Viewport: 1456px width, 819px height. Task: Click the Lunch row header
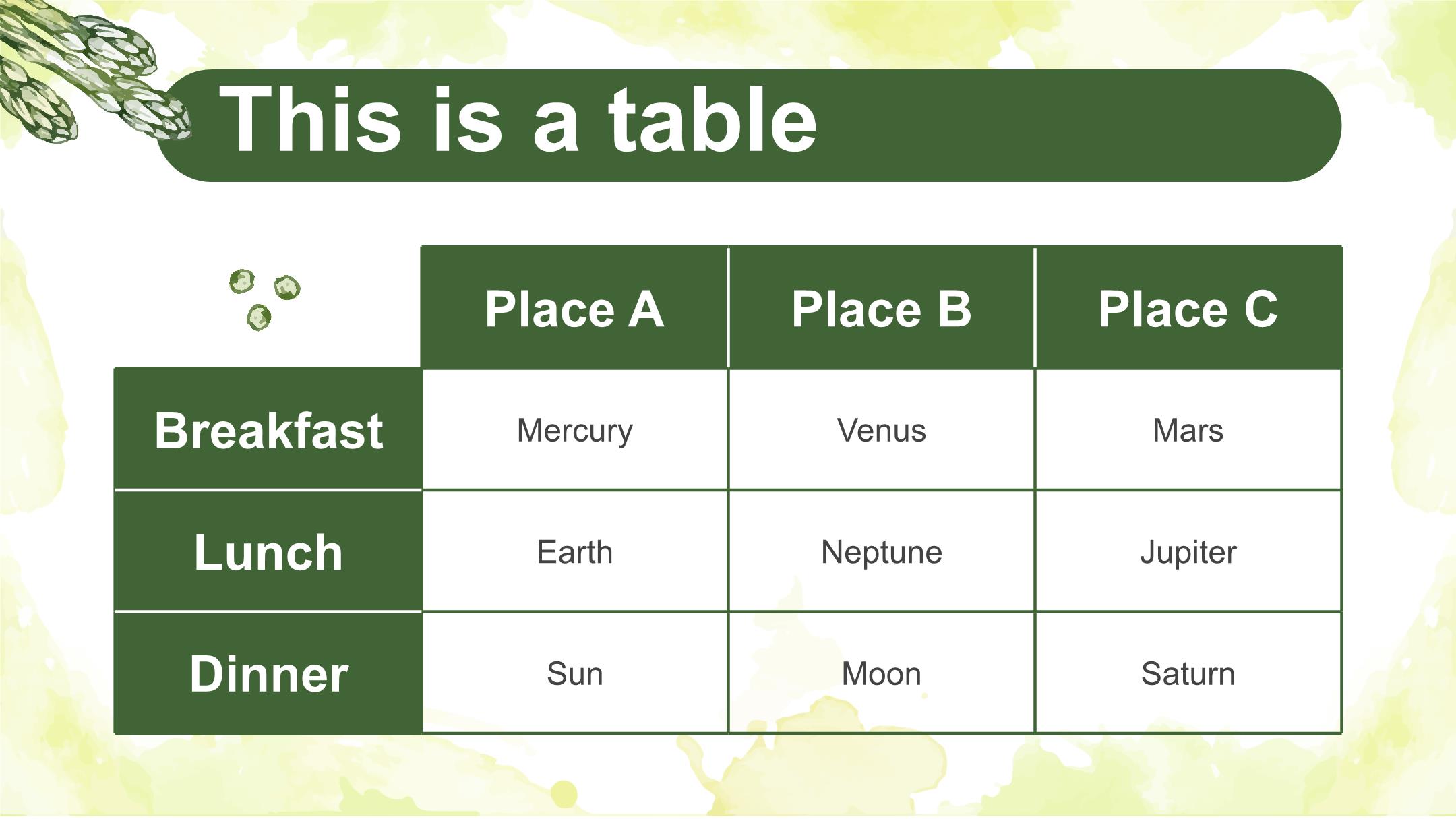[x=268, y=551]
